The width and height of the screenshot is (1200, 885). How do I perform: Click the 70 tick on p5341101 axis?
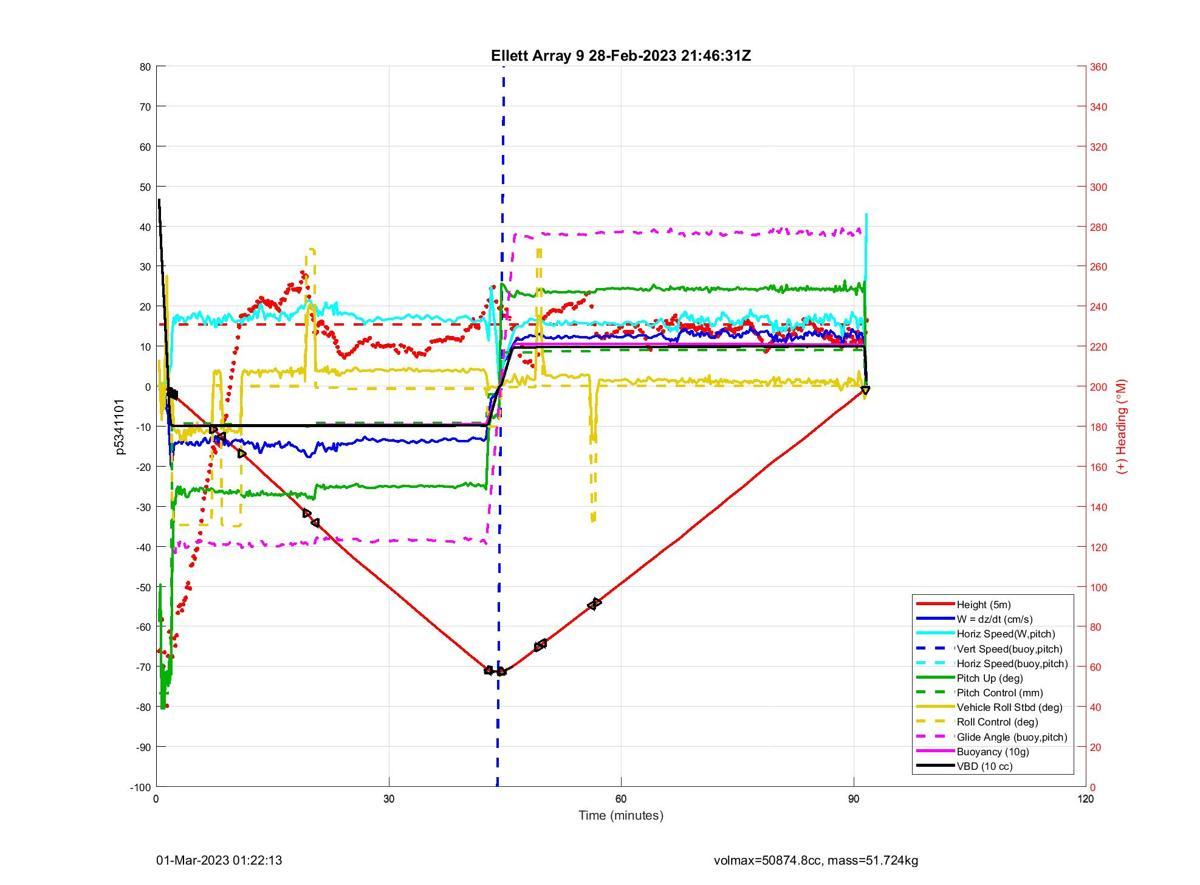tap(145, 107)
